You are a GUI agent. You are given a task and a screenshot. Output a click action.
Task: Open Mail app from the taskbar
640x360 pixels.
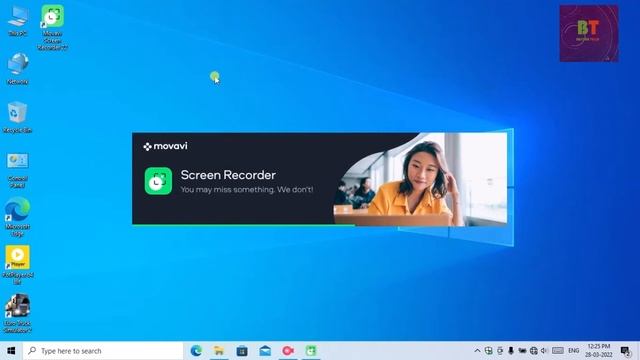[x=265, y=351]
